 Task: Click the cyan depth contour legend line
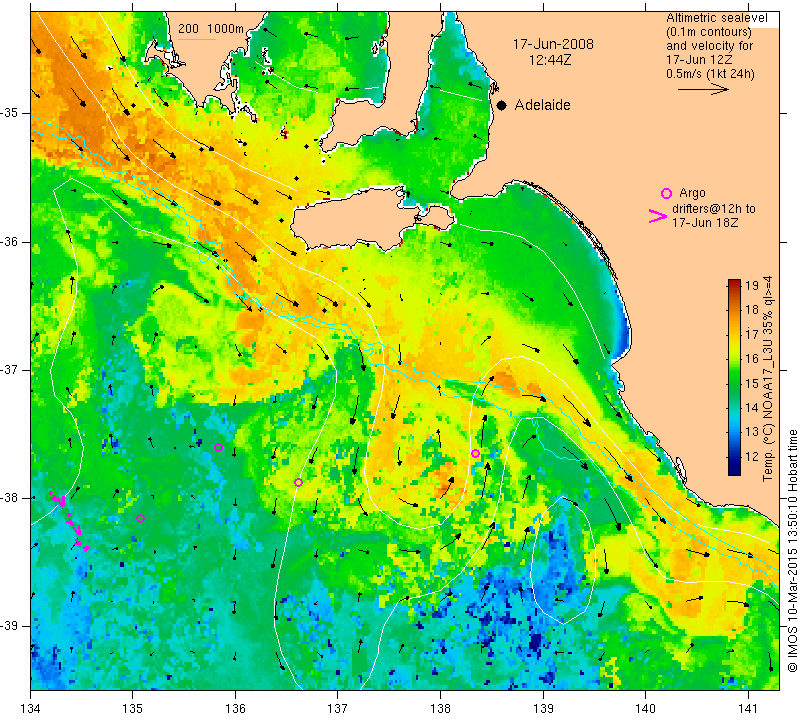click(197, 39)
